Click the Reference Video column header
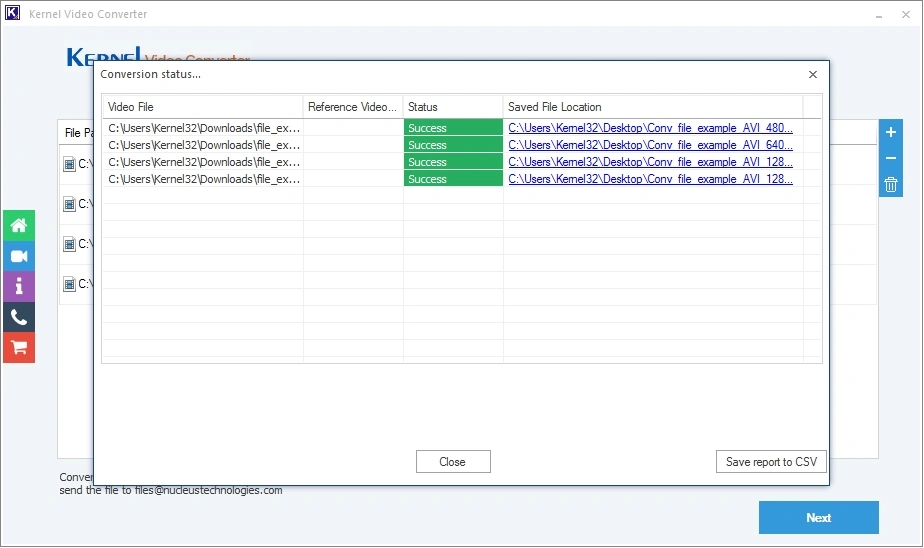This screenshot has height=548, width=924. tap(353, 107)
